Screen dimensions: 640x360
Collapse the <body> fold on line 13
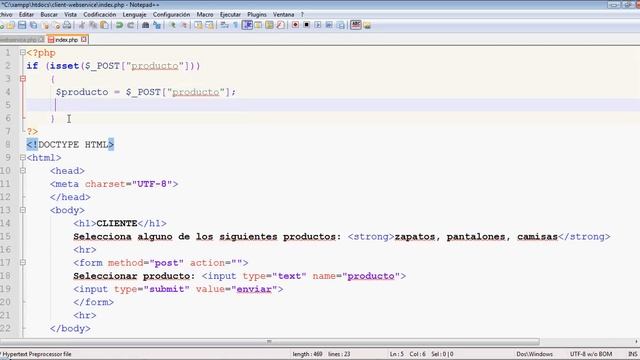pyautogui.click(x=23, y=210)
